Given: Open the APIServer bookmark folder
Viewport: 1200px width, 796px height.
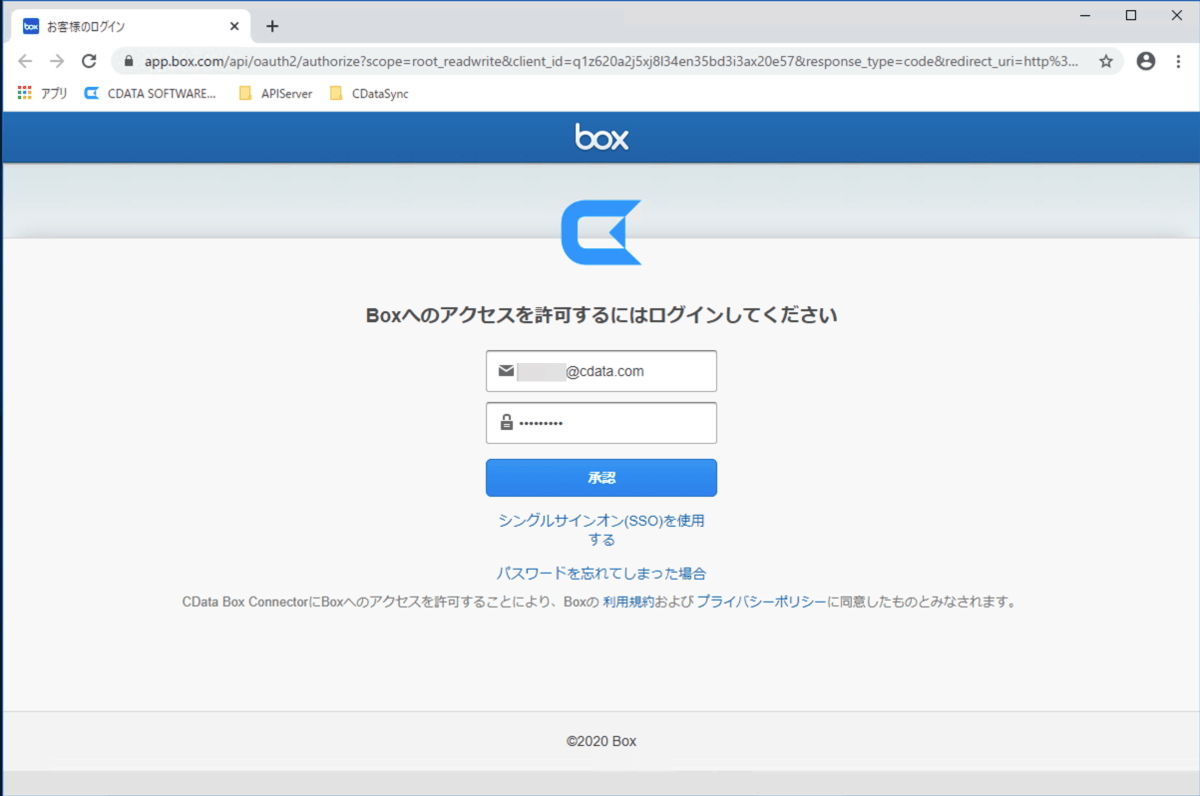Looking at the screenshot, I should [276, 94].
